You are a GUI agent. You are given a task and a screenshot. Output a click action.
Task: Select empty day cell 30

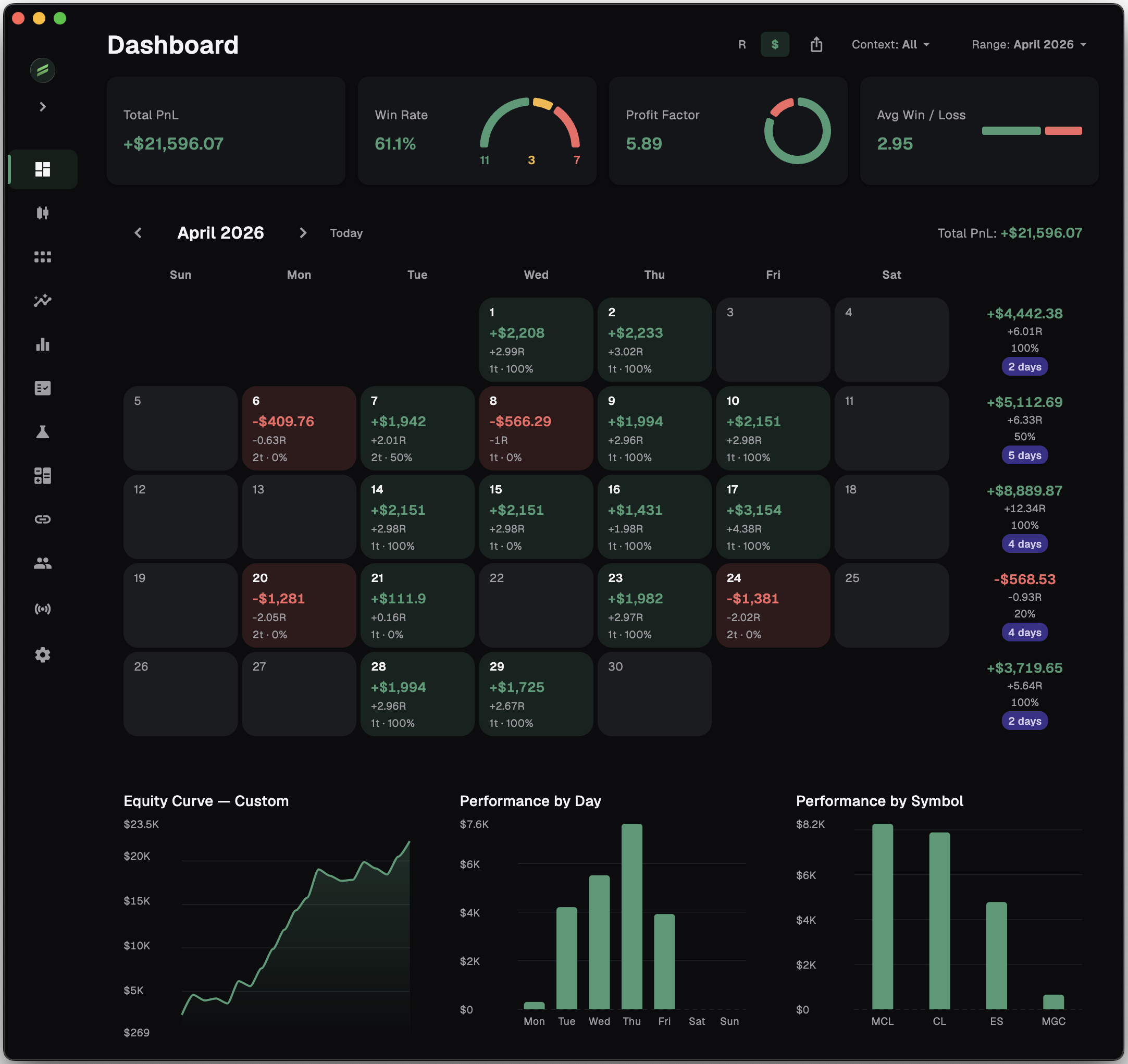click(654, 694)
